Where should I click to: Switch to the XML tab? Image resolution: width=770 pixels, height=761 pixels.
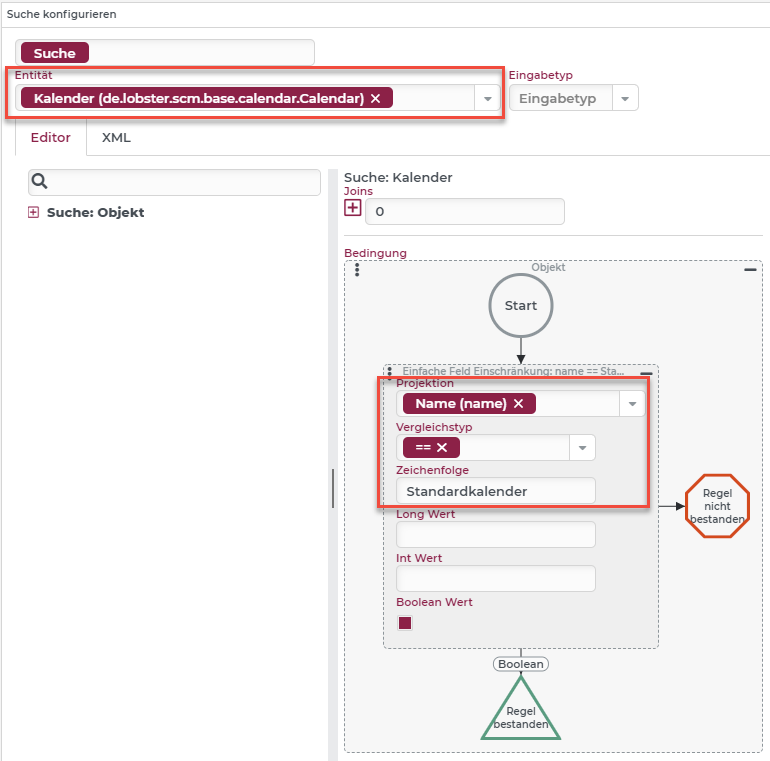click(x=116, y=138)
